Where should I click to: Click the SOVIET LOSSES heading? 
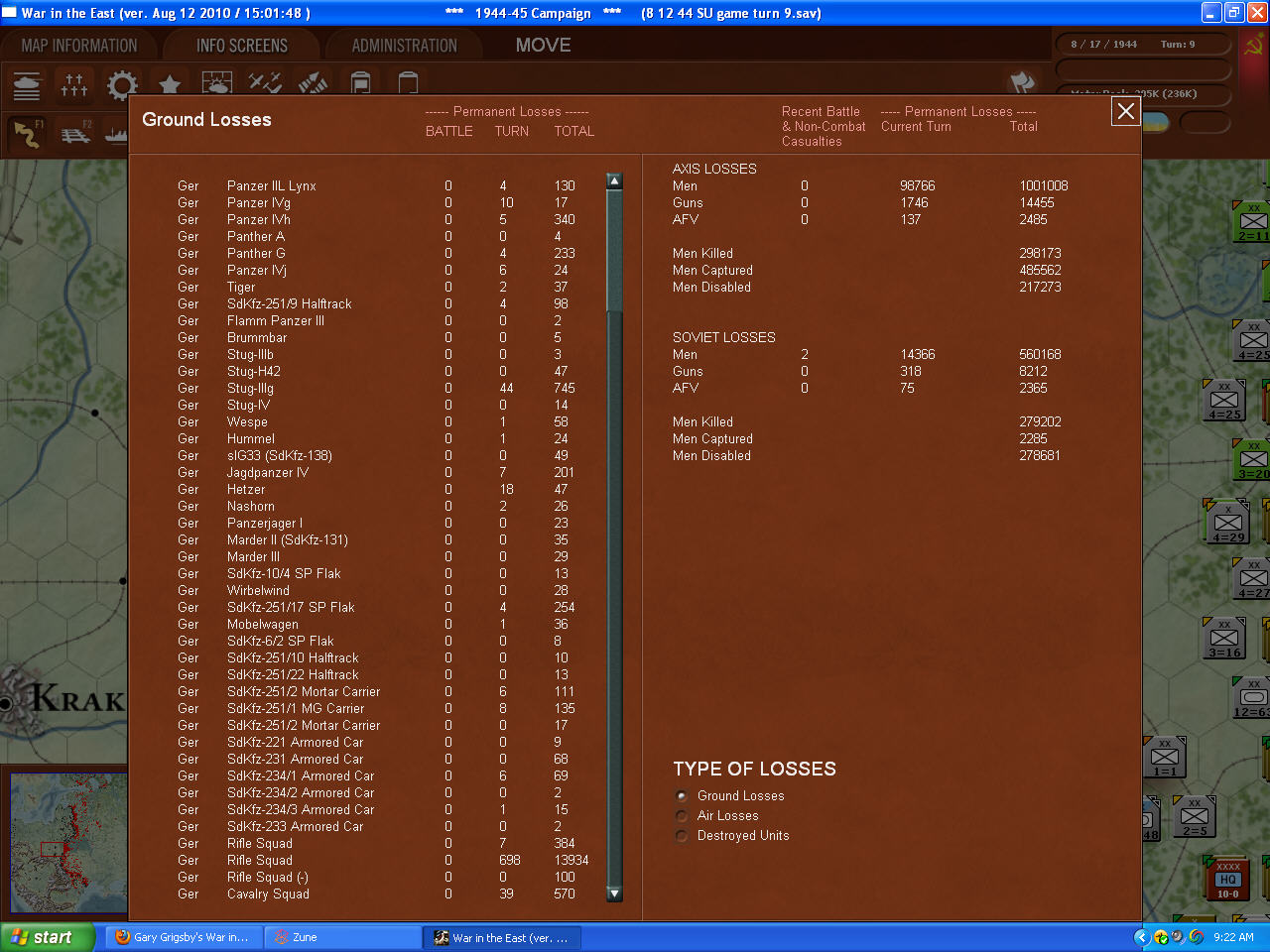coord(724,337)
